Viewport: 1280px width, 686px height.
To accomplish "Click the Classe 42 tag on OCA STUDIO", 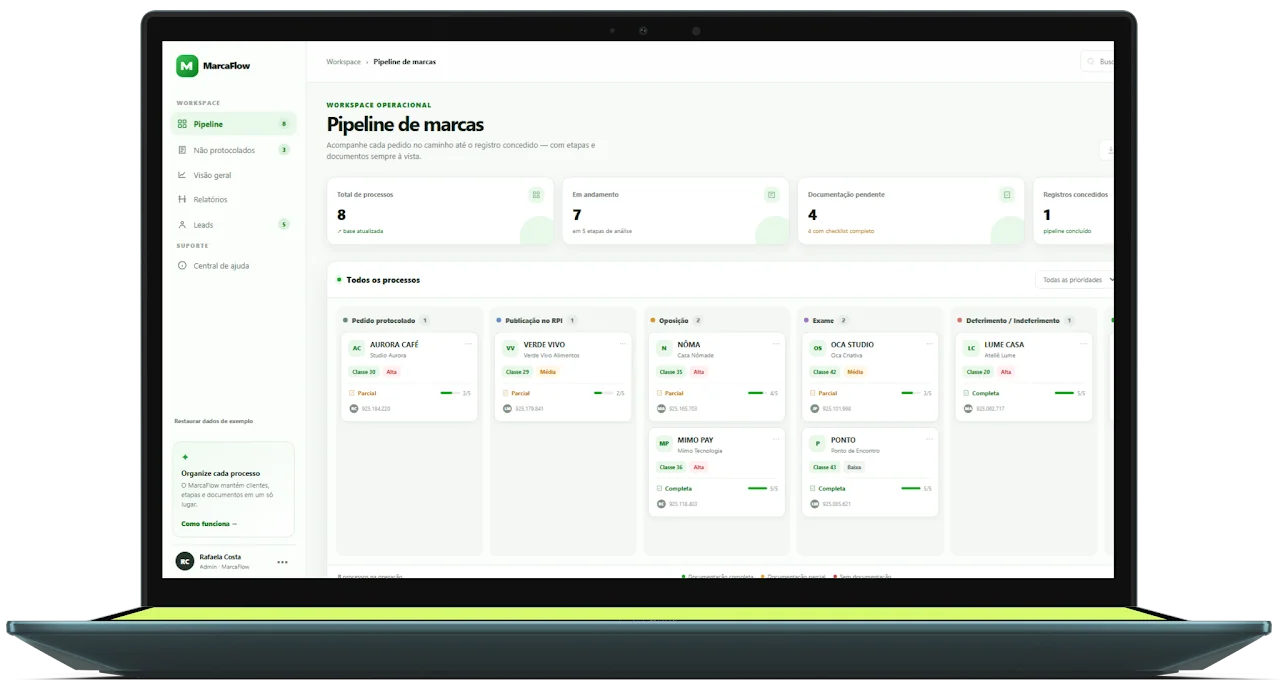I will tap(825, 372).
